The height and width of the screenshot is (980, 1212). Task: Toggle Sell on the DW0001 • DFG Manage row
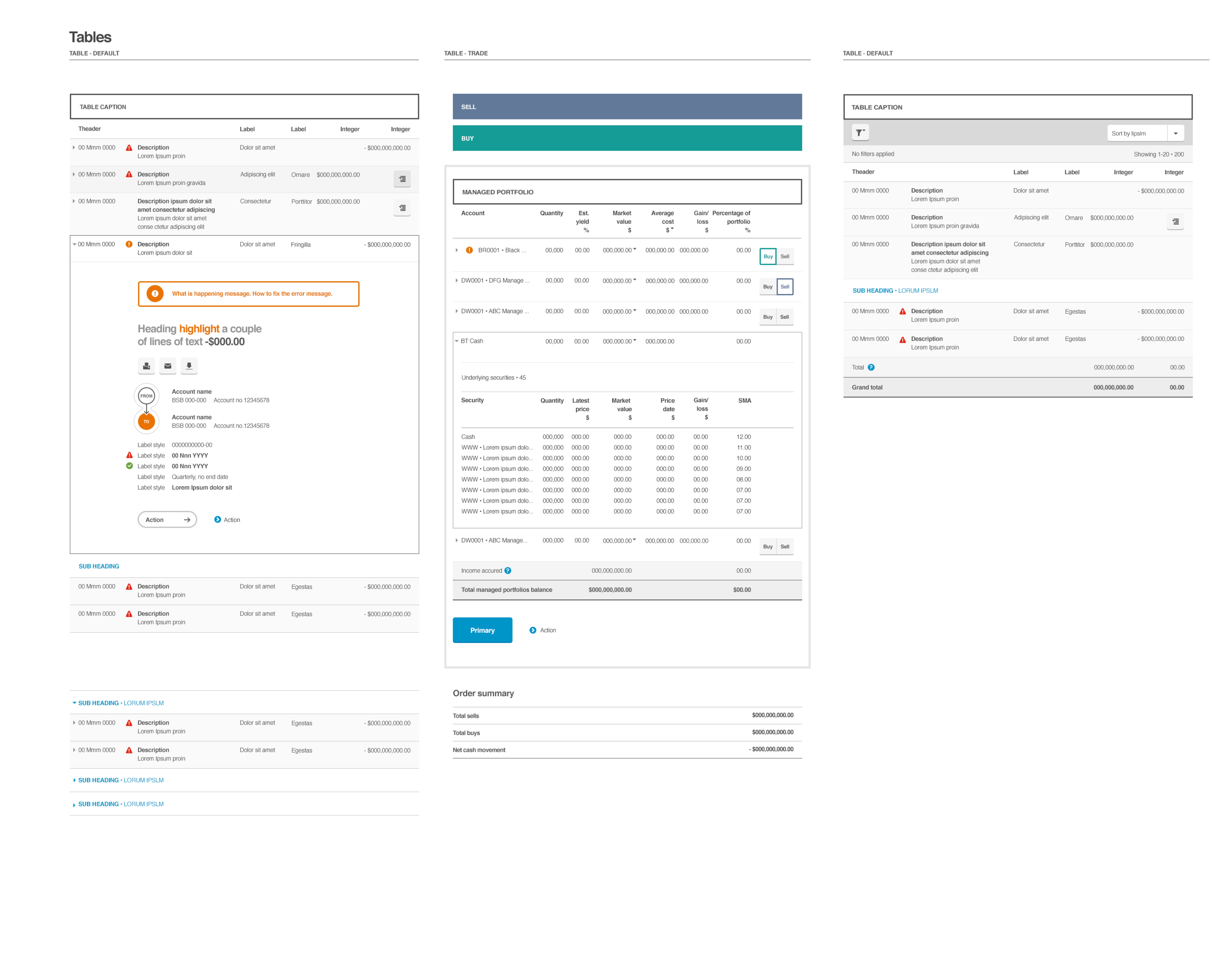click(785, 287)
